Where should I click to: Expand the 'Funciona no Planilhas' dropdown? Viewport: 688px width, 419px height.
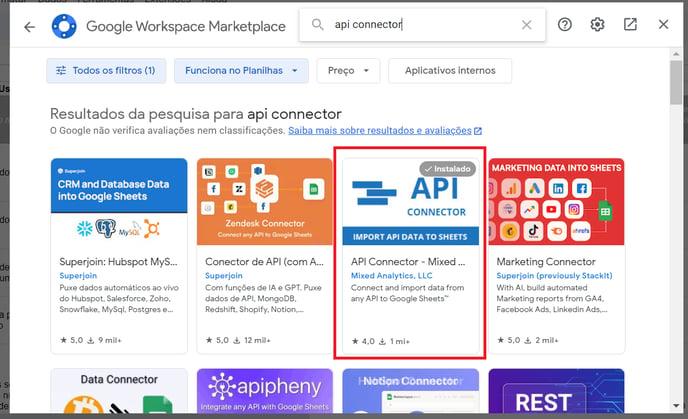(241, 70)
